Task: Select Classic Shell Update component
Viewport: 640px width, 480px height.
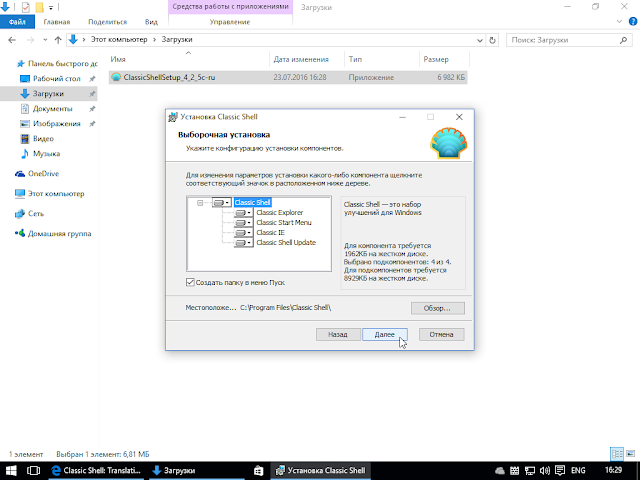Action: pos(286,242)
